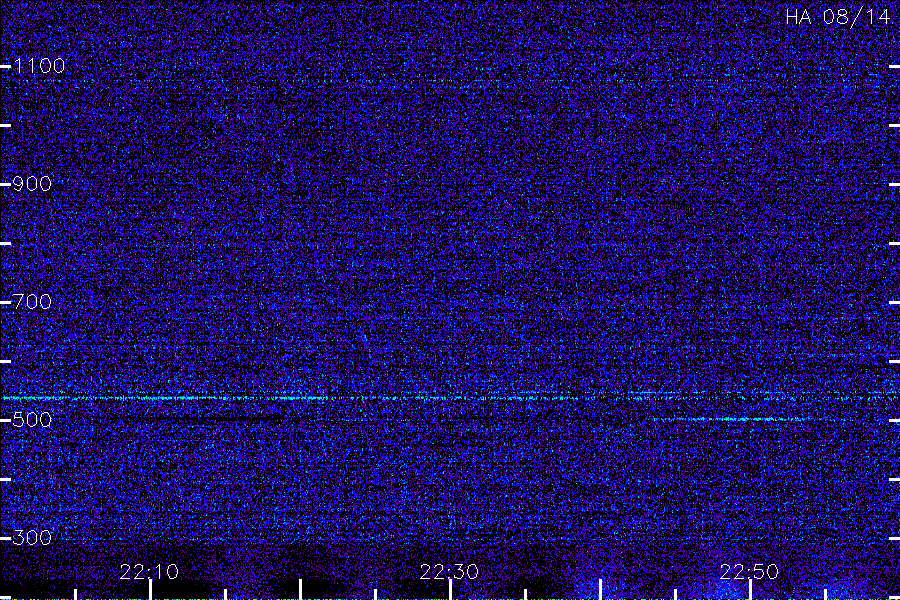Click the 300 frequency axis label
Screen dimensions: 900x600
pos(32,538)
